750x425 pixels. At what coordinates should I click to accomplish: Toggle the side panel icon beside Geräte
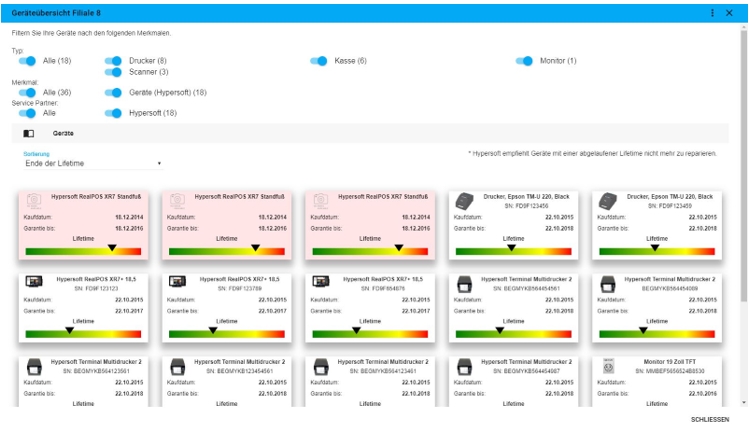(x=29, y=133)
